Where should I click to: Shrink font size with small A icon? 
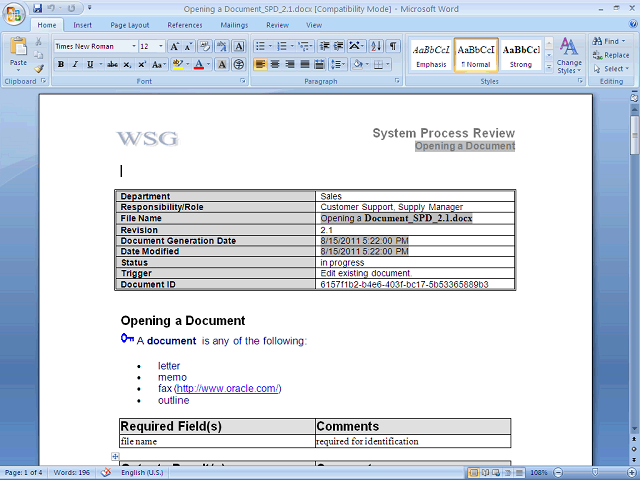click(x=188, y=47)
